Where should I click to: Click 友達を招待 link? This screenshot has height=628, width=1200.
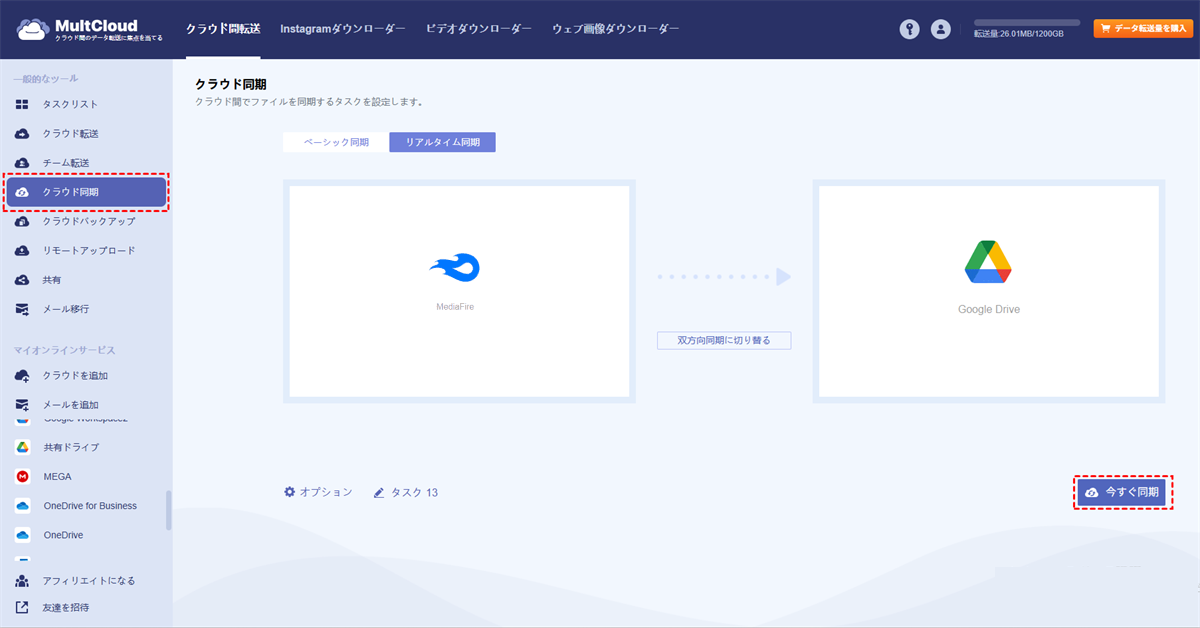point(65,607)
